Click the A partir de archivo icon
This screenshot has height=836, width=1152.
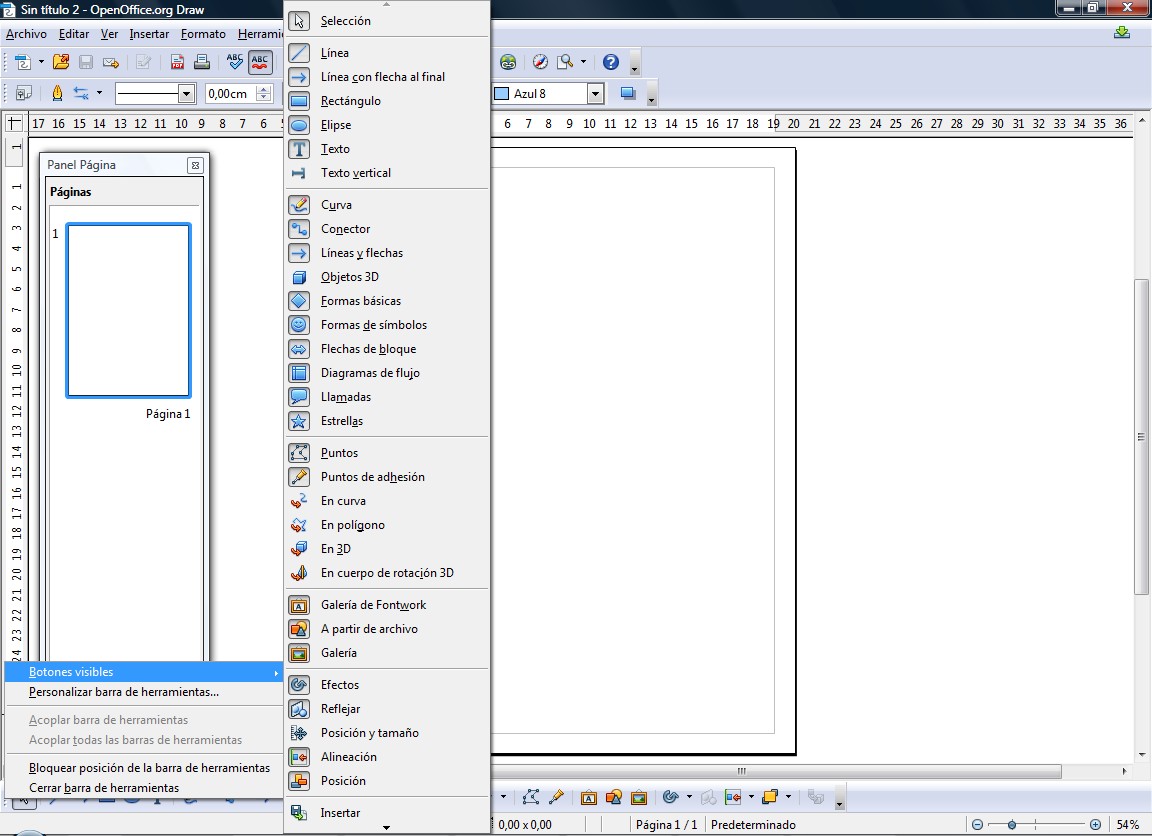[299, 629]
